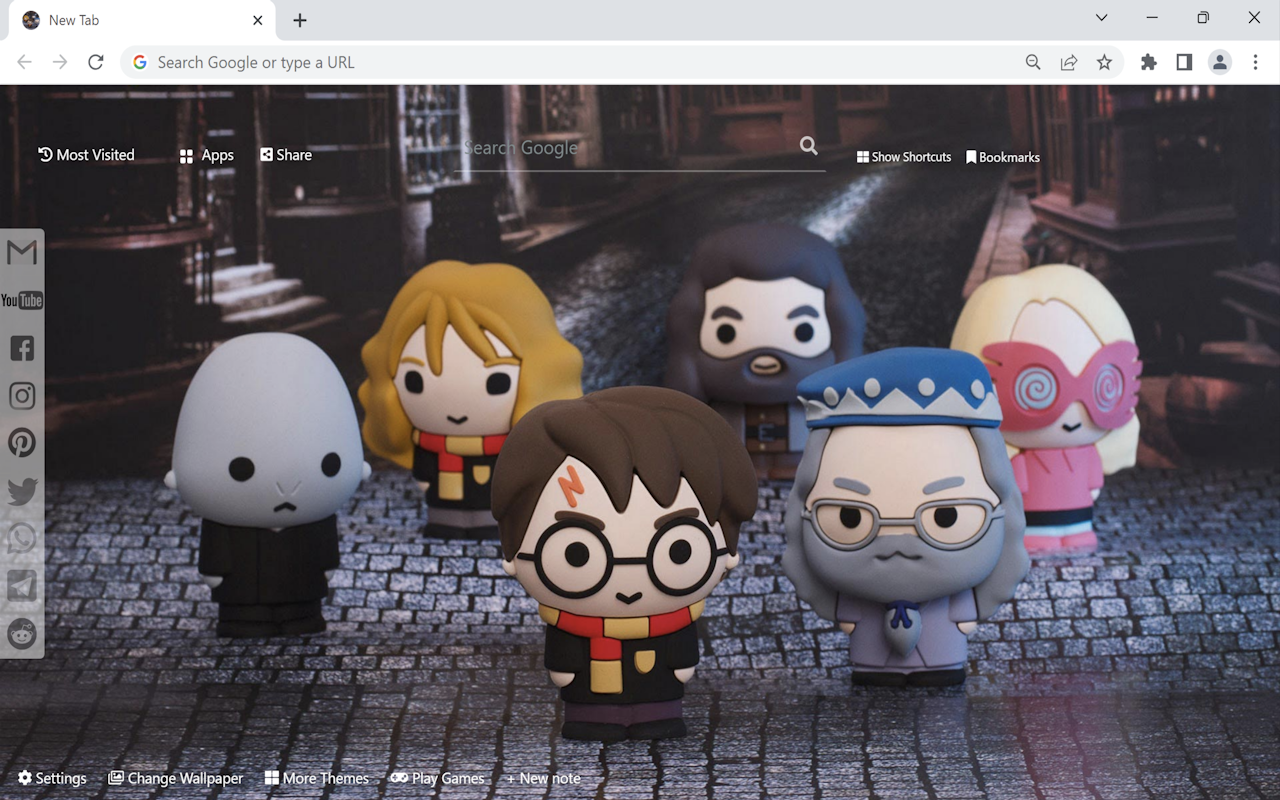Bookmark this tab with the star icon
The image size is (1280, 800).
[1104, 62]
